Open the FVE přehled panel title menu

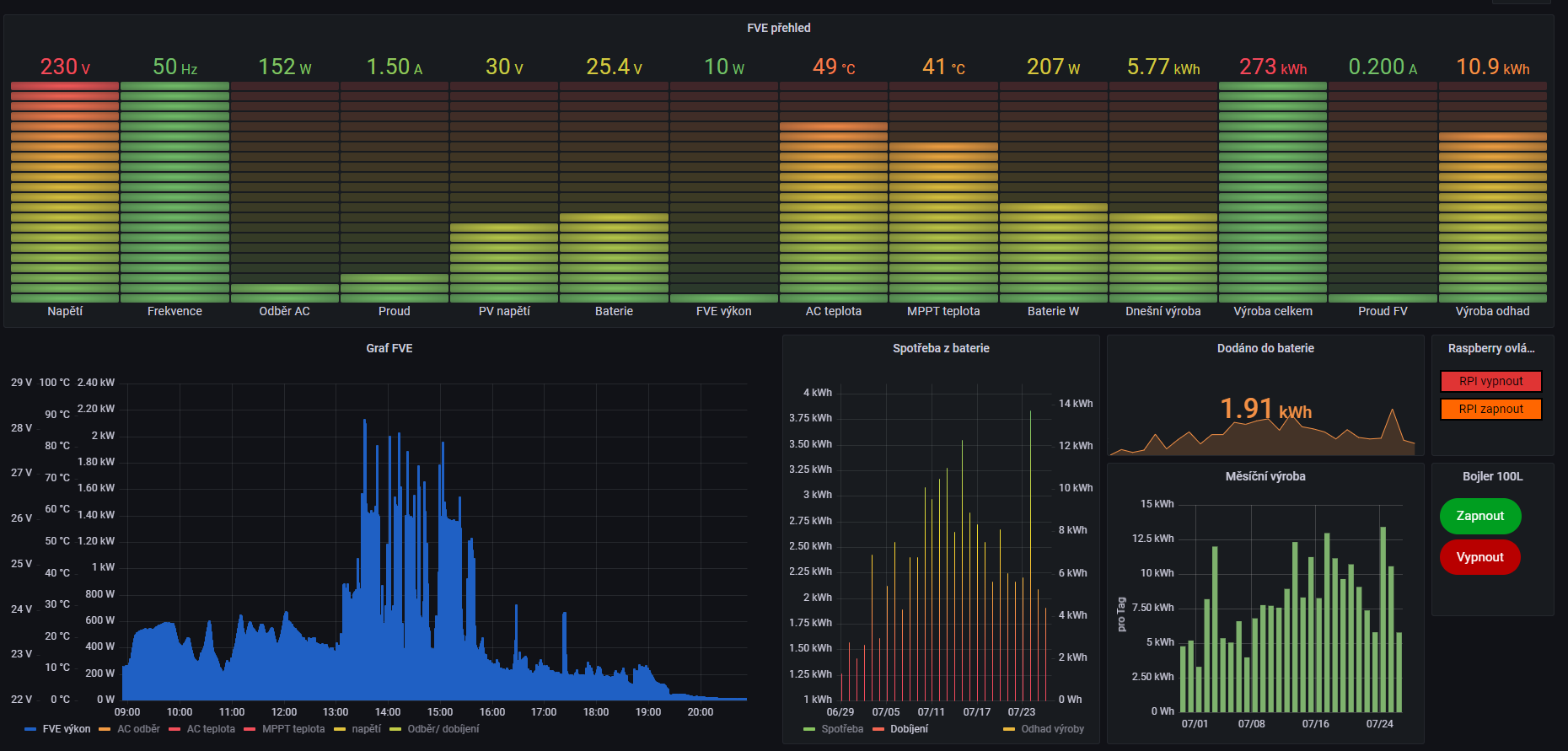click(x=778, y=28)
